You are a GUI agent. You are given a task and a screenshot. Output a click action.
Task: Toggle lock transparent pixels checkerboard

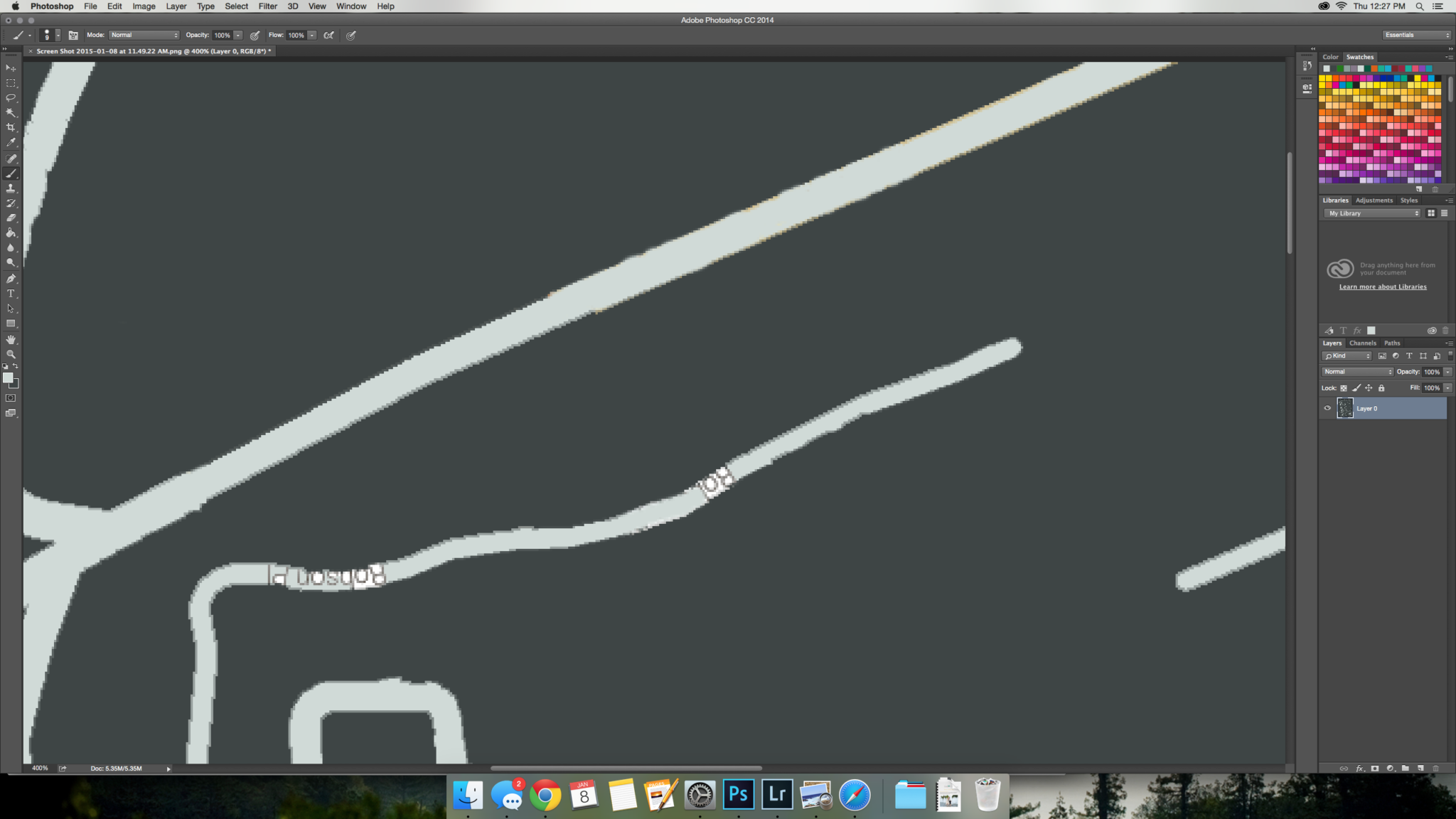[x=1344, y=388]
